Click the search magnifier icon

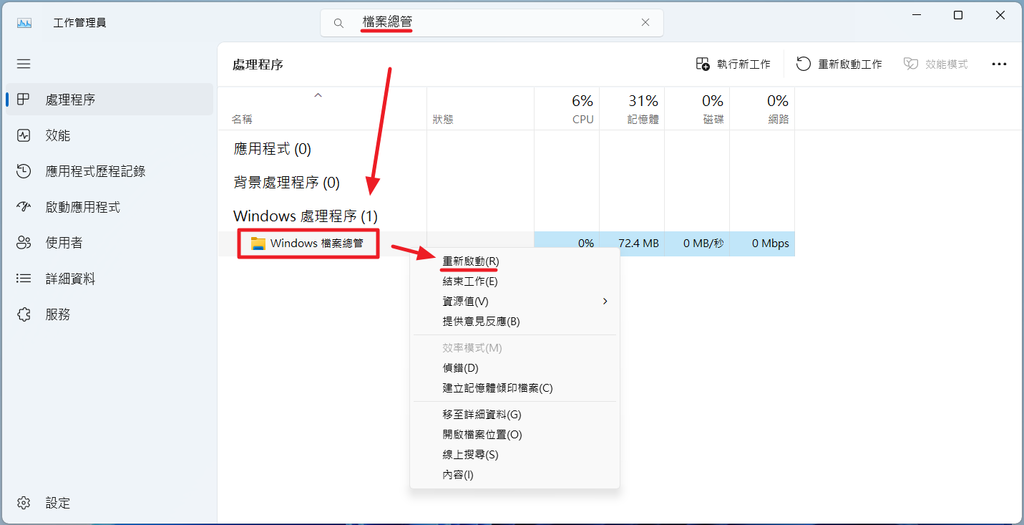(x=338, y=23)
